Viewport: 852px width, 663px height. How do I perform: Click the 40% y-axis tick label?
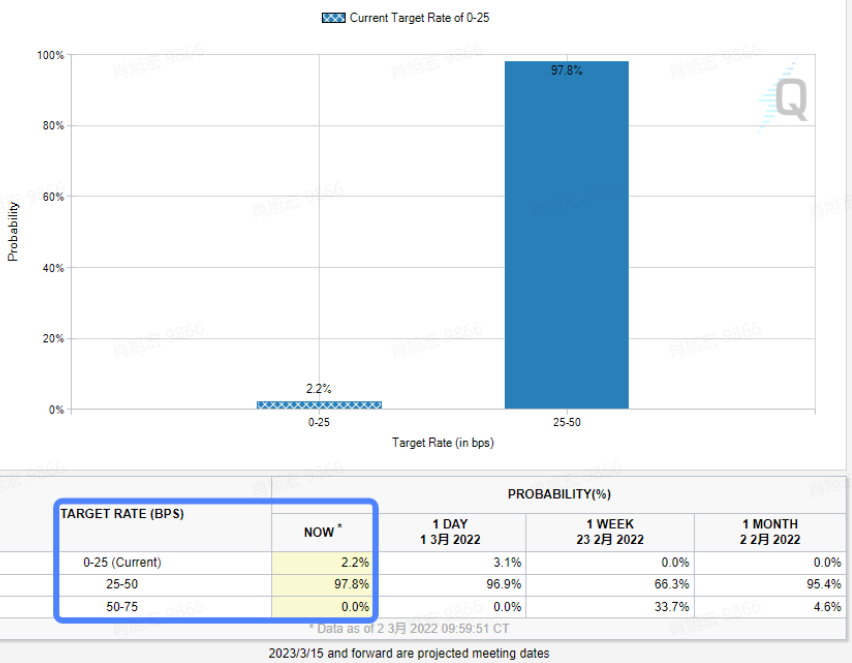tap(53, 268)
